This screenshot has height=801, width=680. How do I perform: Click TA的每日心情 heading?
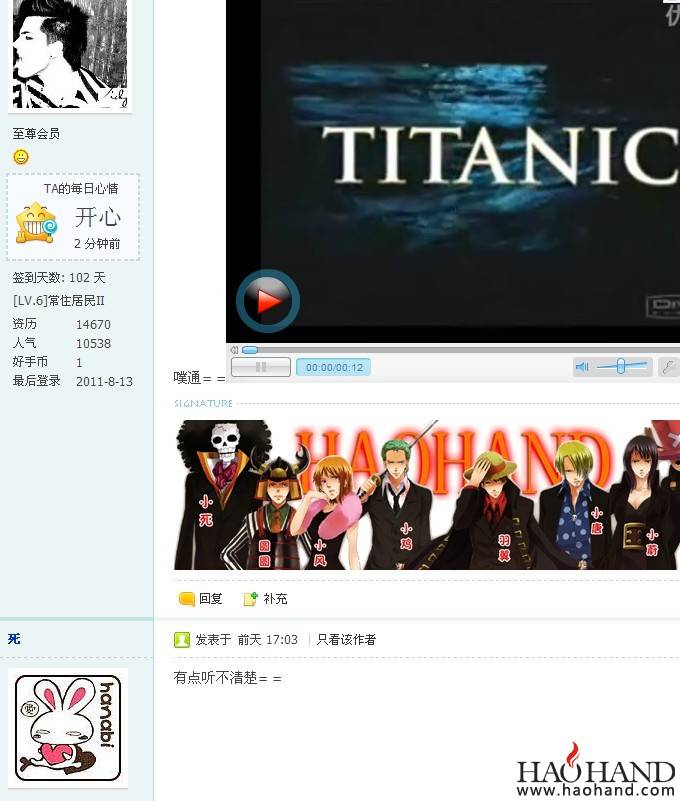point(81,189)
